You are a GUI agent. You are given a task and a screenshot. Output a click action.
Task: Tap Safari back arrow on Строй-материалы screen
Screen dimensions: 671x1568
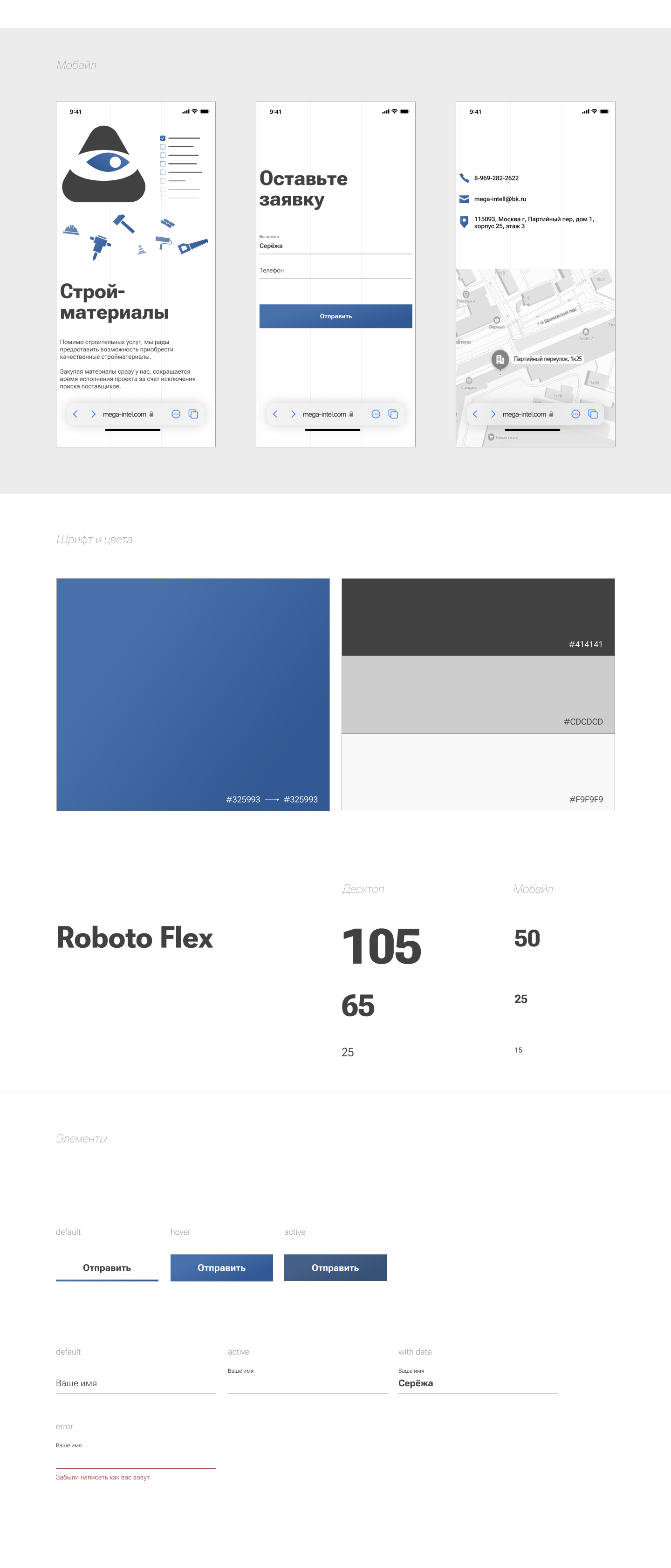pos(75,414)
